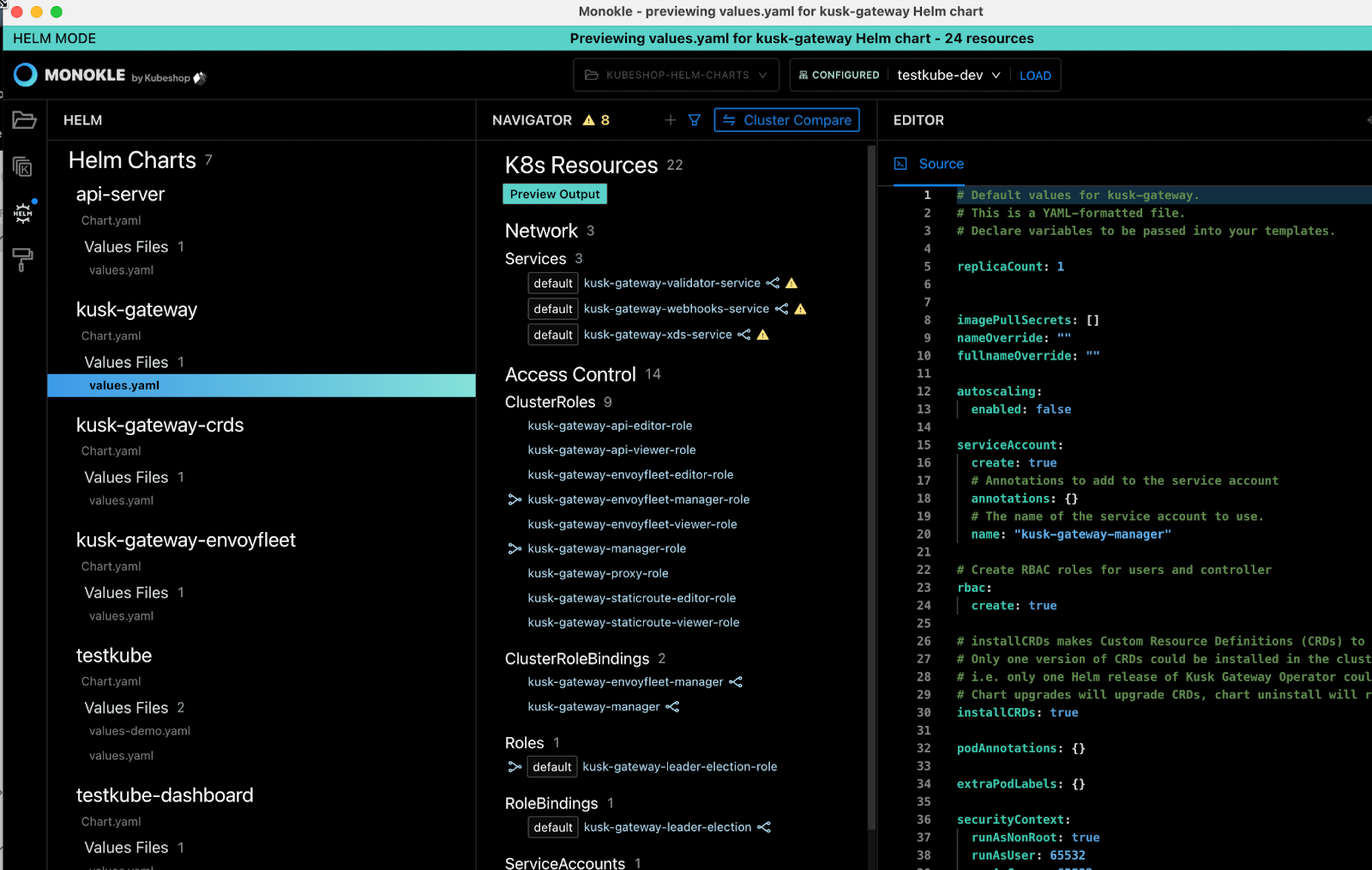
Task: Click outgoing links icon of kusk-gateway-xds-service
Action: tap(743, 335)
